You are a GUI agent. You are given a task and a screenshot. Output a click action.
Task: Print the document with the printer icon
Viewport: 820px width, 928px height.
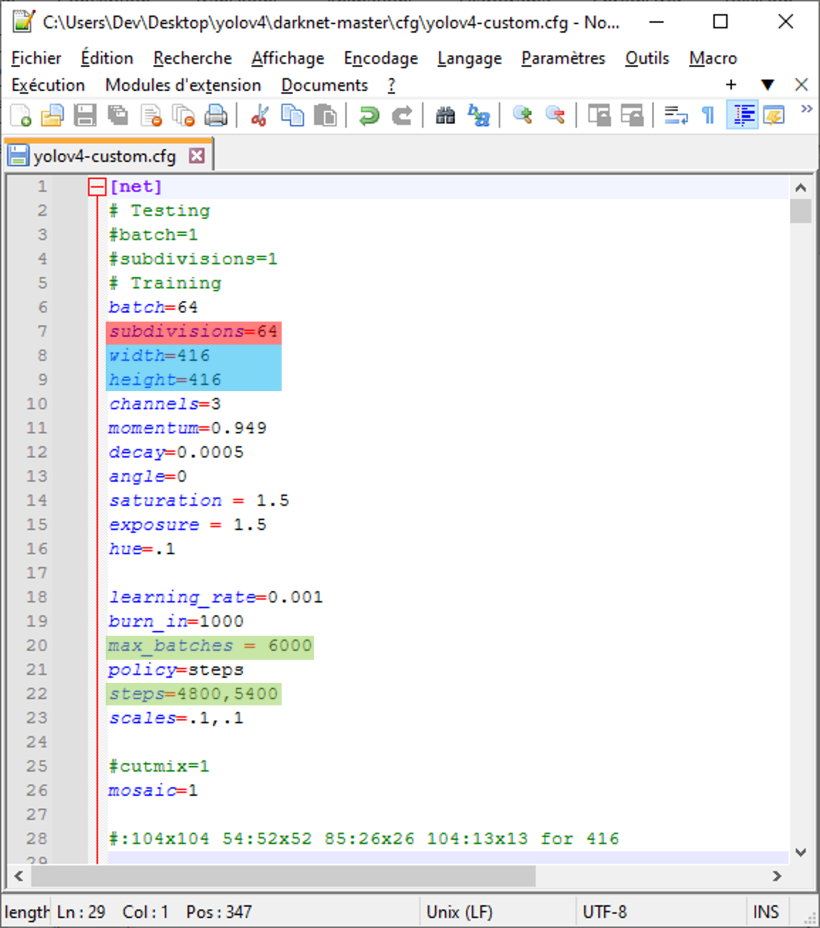[216, 115]
